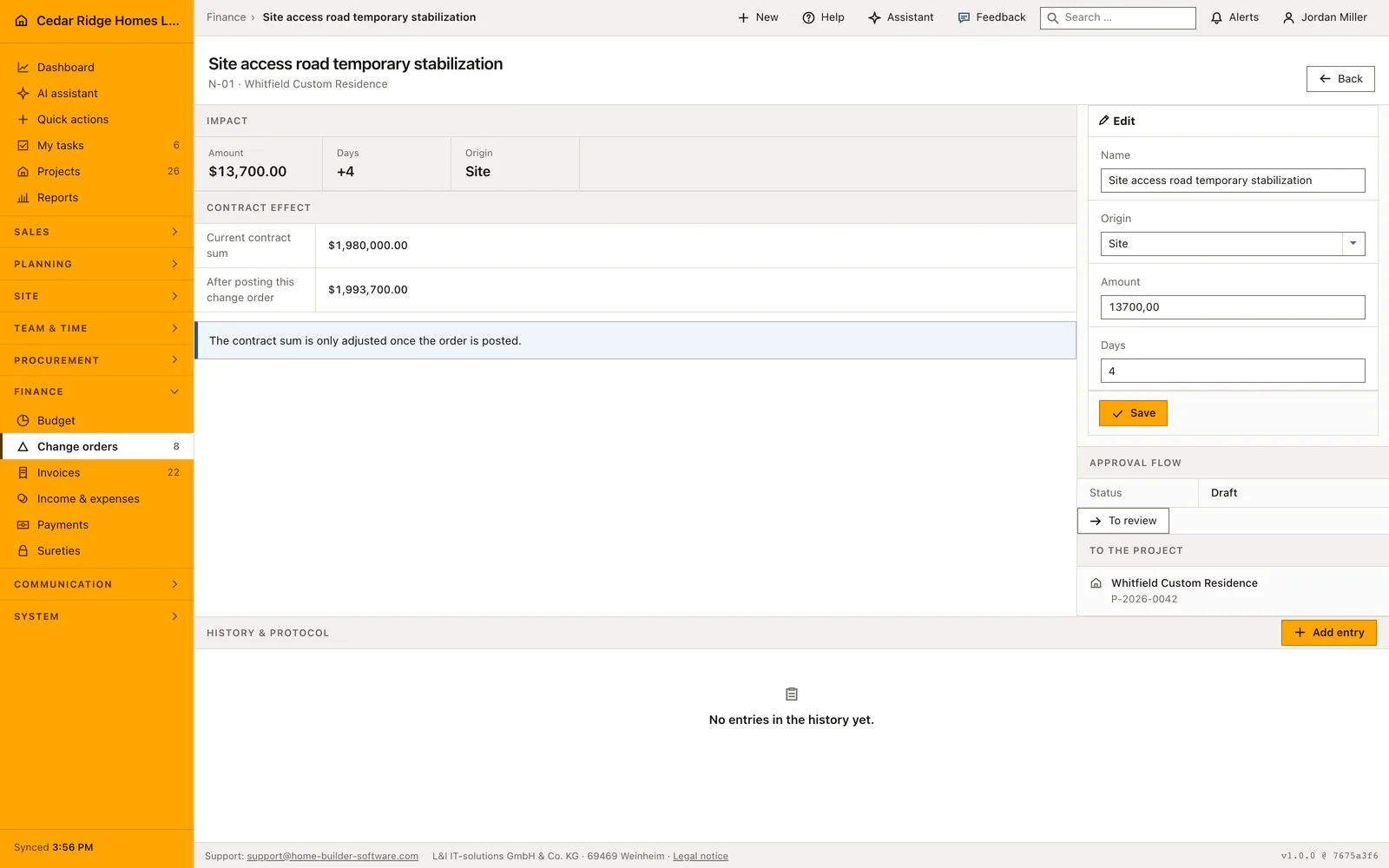Viewport: 1389px width, 868px height.
Task: Click the Cedar Ridge Homes home icon
Action: click(x=22, y=21)
